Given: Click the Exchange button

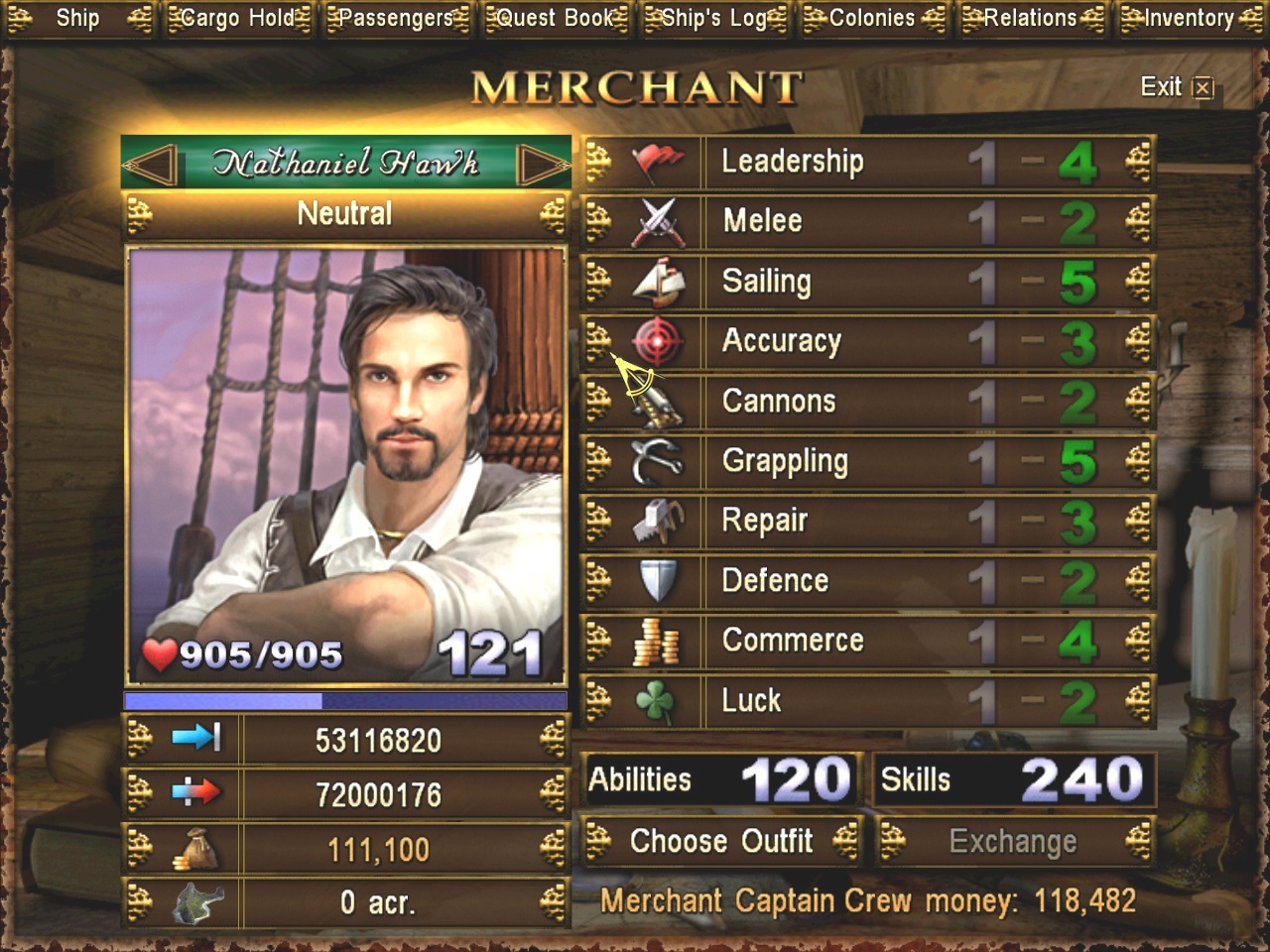Looking at the screenshot, I should coord(1013,842).
